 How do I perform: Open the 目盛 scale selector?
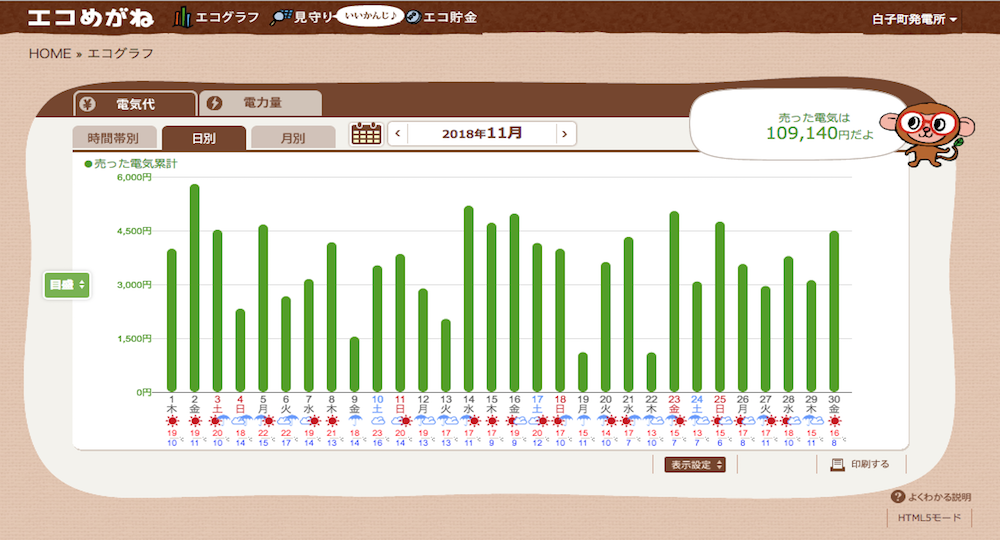67,284
